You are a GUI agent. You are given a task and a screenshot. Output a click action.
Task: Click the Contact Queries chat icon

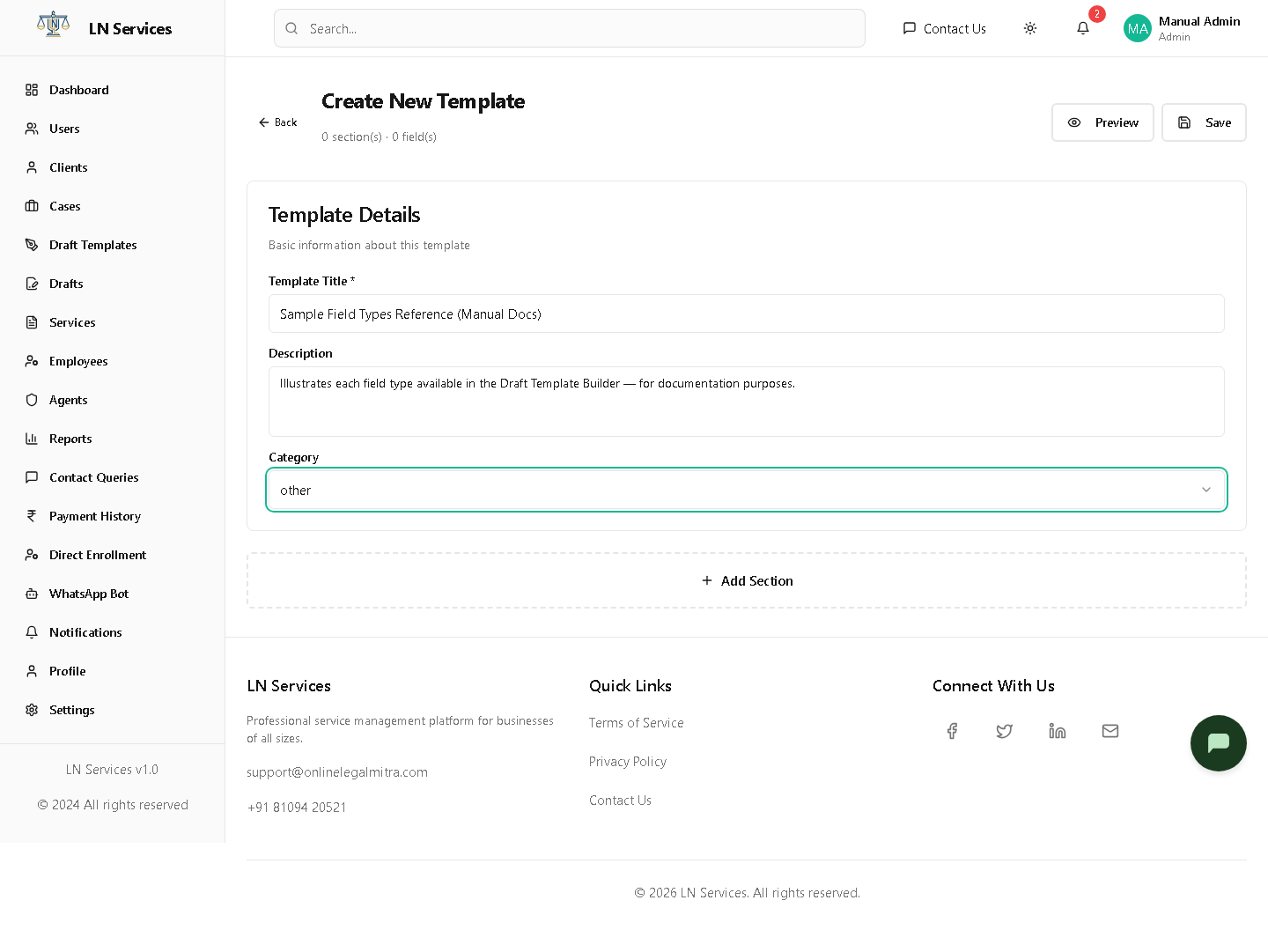pyautogui.click(x=32, y=477)
